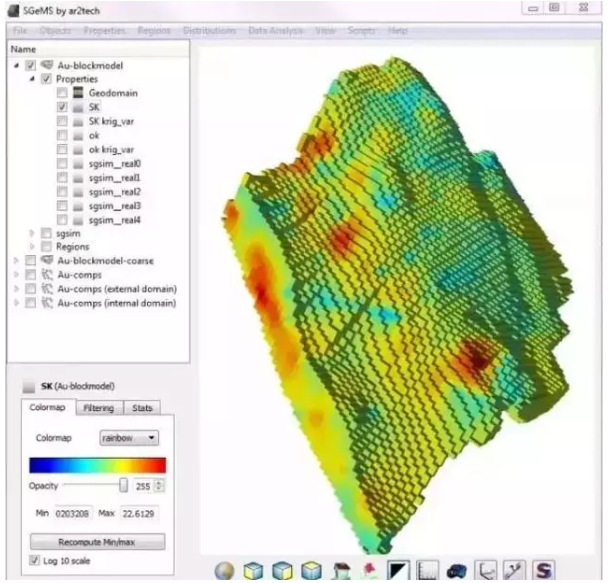Image resolution: width=610 pixels, height=583 pixels.
Task: Expand the Au-blockmodel-coarse tree node
Action: tap(15, 260)
